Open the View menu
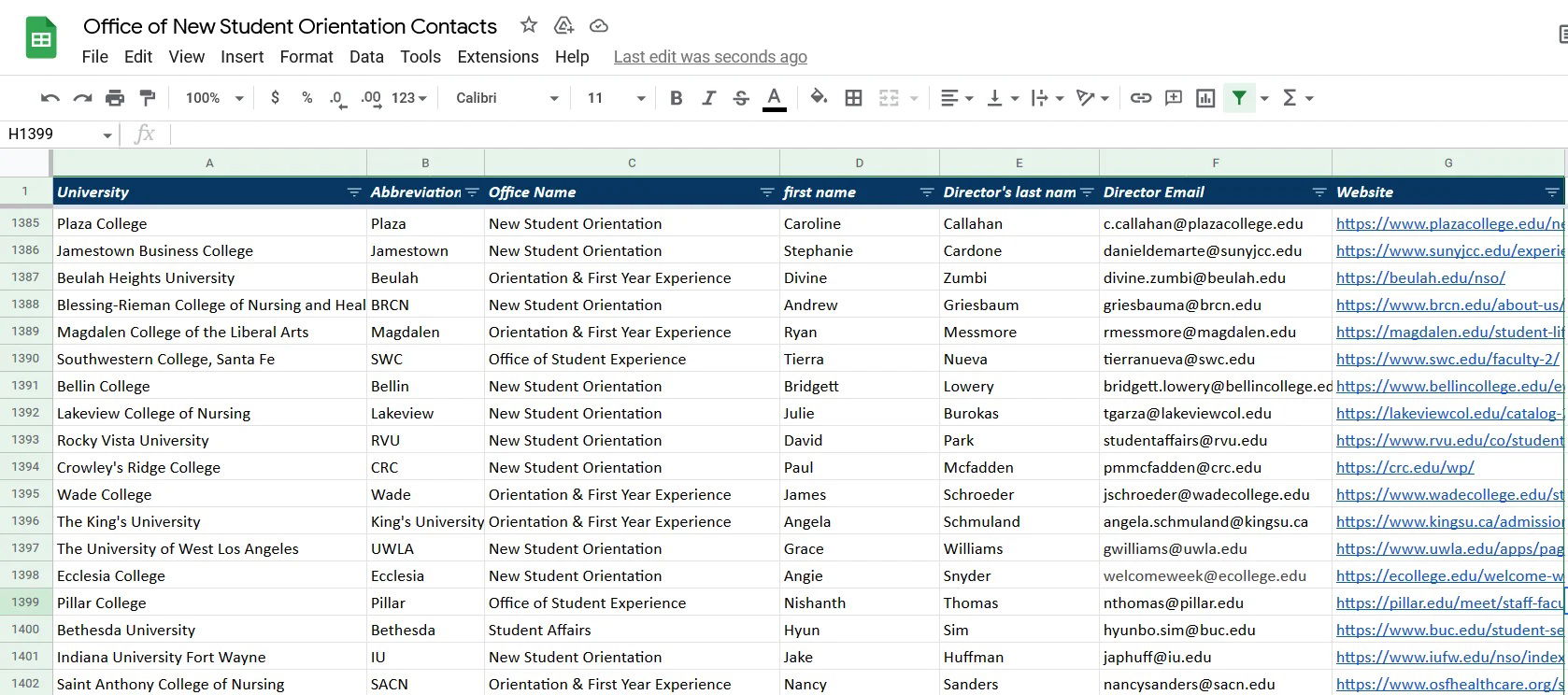This screenshot has width=1568, height=695. [x=186, y=57]
